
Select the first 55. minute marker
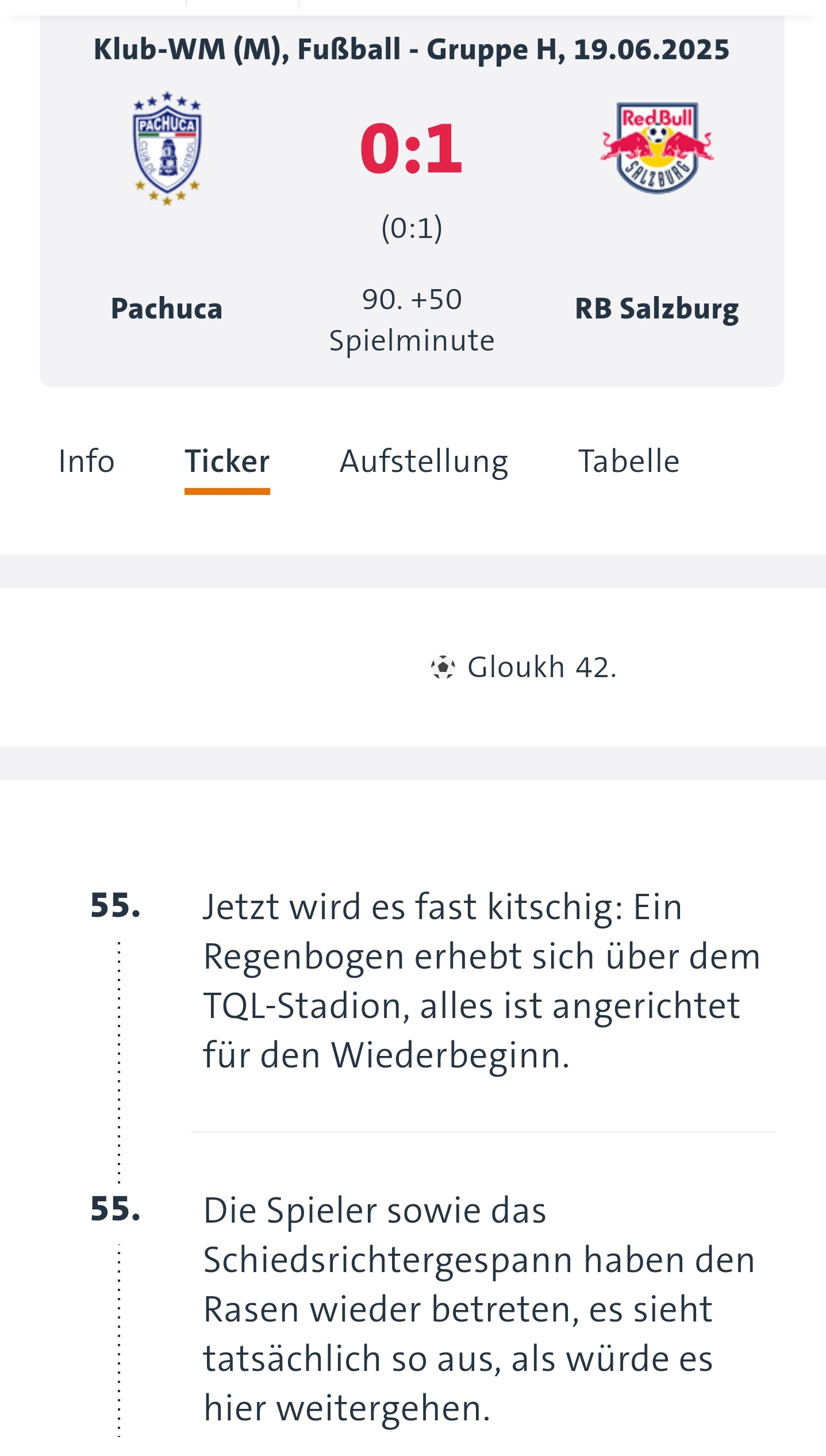116,906
